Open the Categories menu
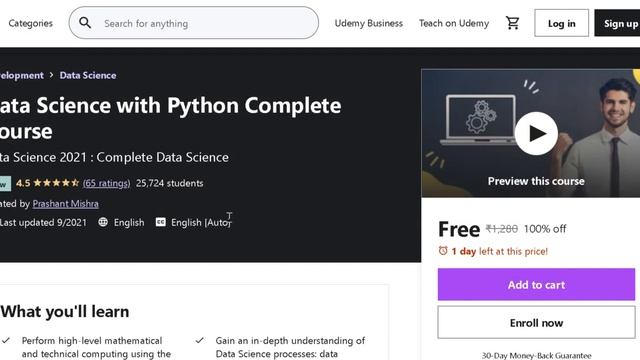The width and height of the screenshot is (640, 360). (x=31, y=23)
